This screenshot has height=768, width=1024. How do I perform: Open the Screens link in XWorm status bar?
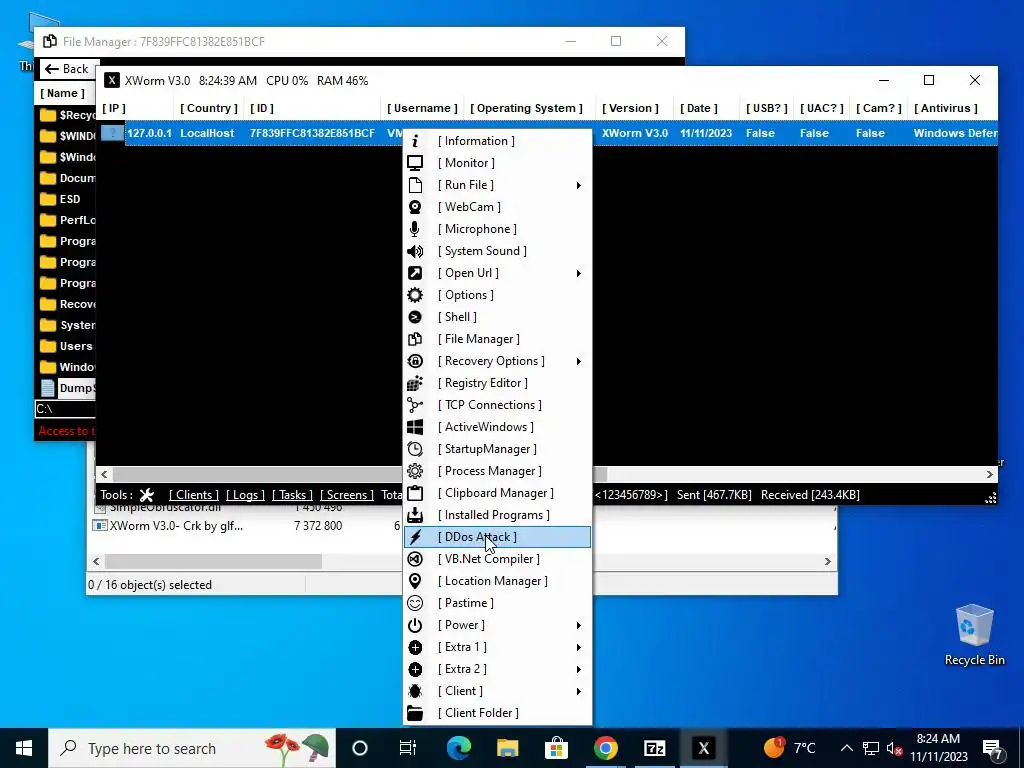pyautogui.click(x=347, y=495)
